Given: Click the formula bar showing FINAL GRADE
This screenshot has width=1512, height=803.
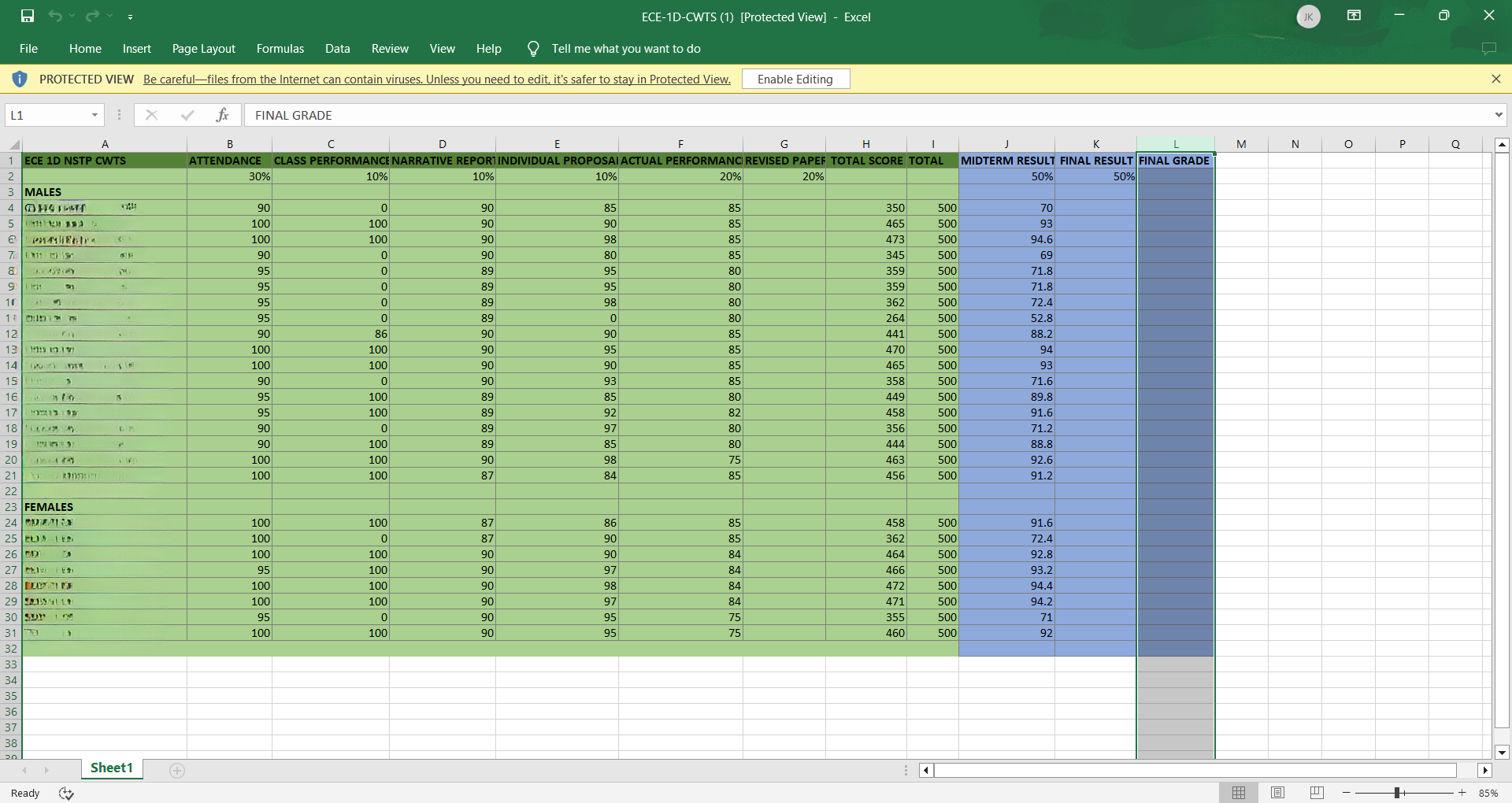Looking at the screenshot, I should coord(866,115).
